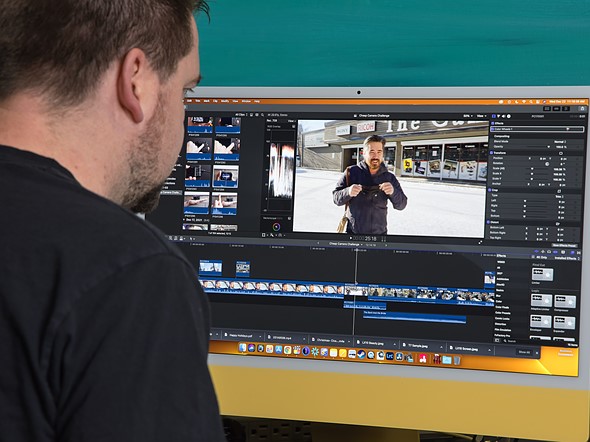Open the info inspector icon
This screenshot has width=590, height=442.
(x=509, y=116)
